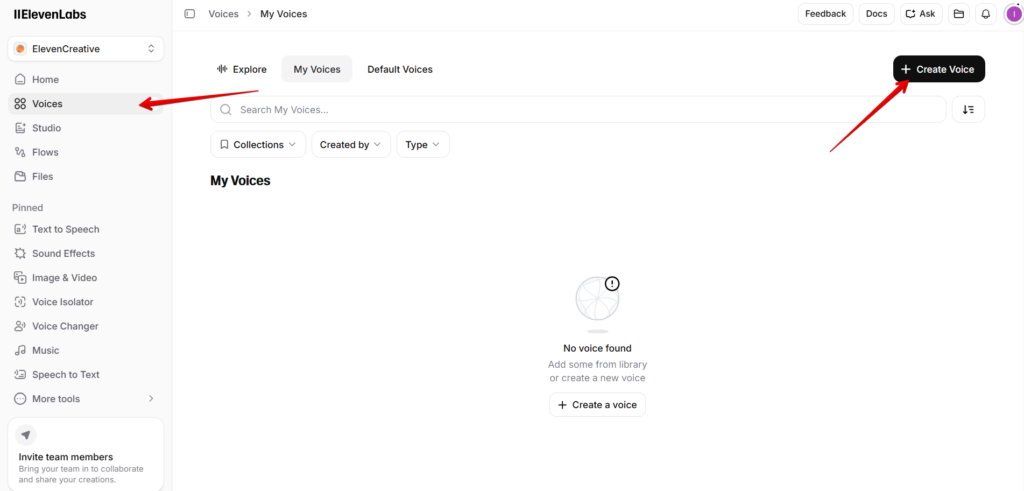Click the Text to Speech icon
This screenshot has height=491, width=1024.
(x=20, y=229)
